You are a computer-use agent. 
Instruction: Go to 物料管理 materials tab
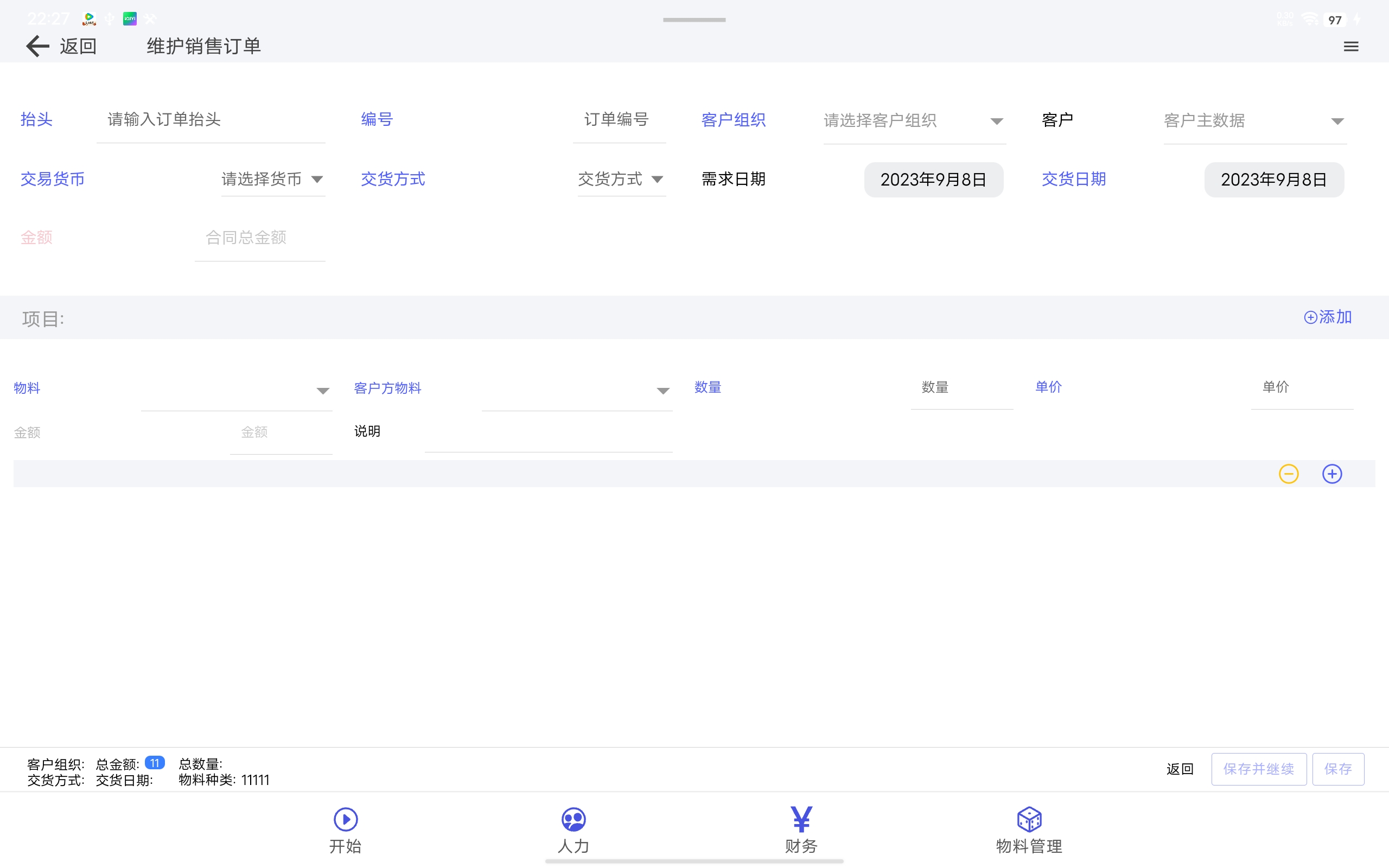(x=1029, y=829)
